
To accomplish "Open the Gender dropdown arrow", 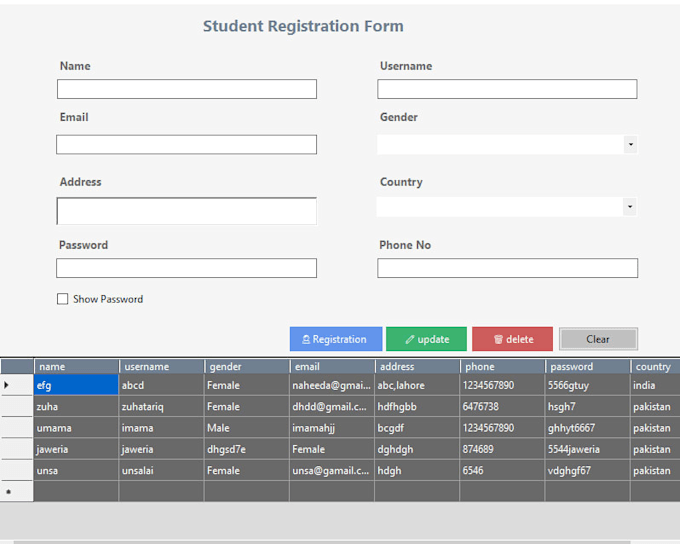I will 631,144.
